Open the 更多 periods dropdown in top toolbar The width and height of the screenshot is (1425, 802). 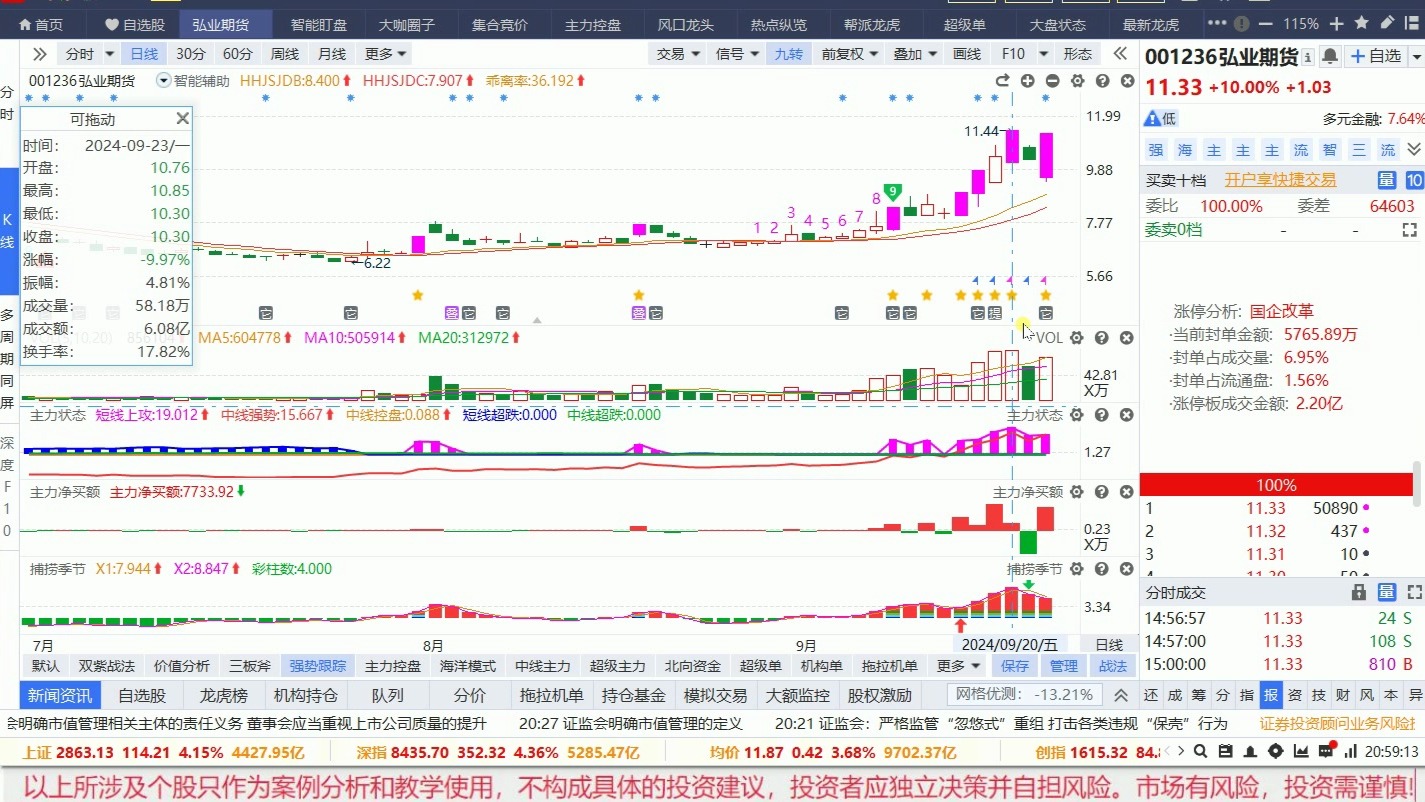[385, 54]
